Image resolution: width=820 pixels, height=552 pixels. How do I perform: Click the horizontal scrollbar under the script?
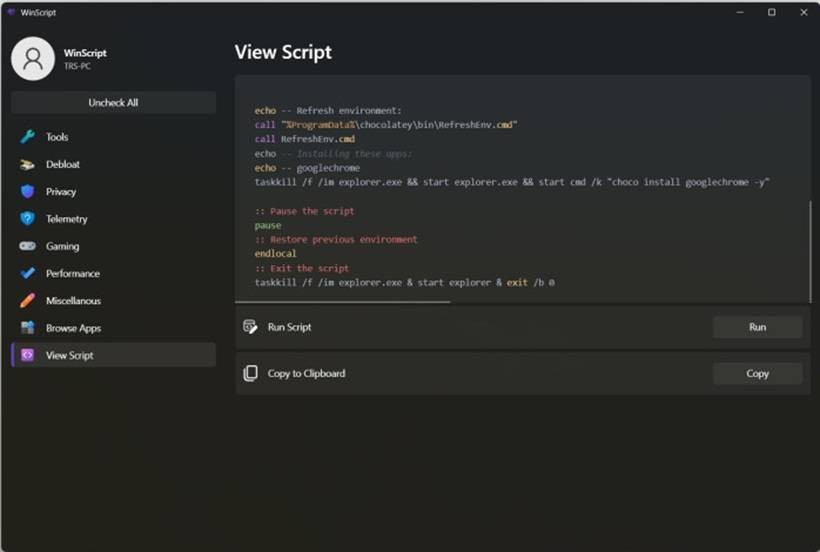point(343,302)
